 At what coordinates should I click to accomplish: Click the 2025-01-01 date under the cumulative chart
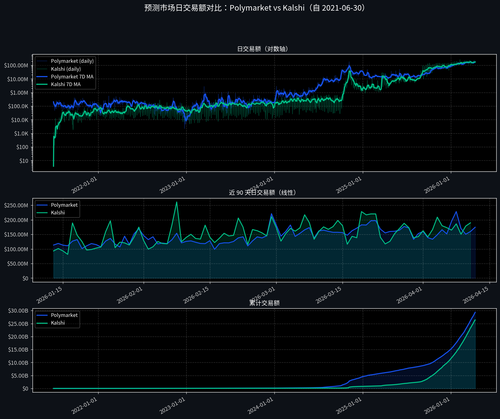pyautogui.click(x=349, y=406)
